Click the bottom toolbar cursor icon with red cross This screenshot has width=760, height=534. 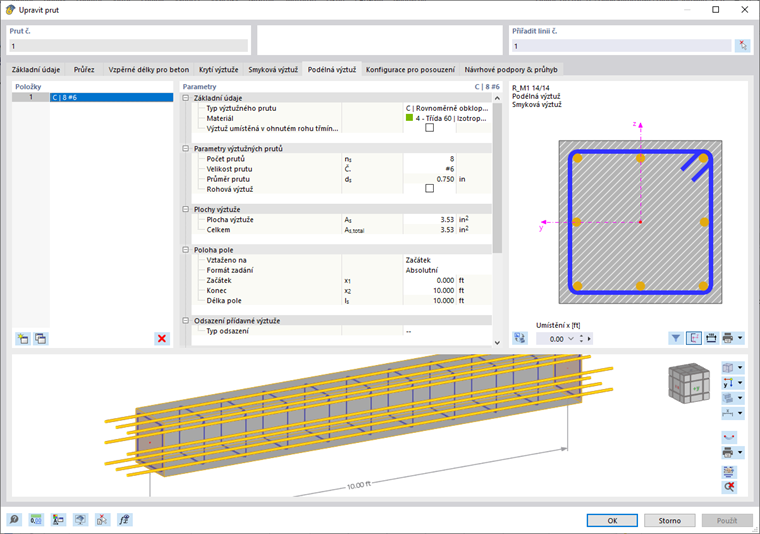pyautogui.click(x=102, y=520)
